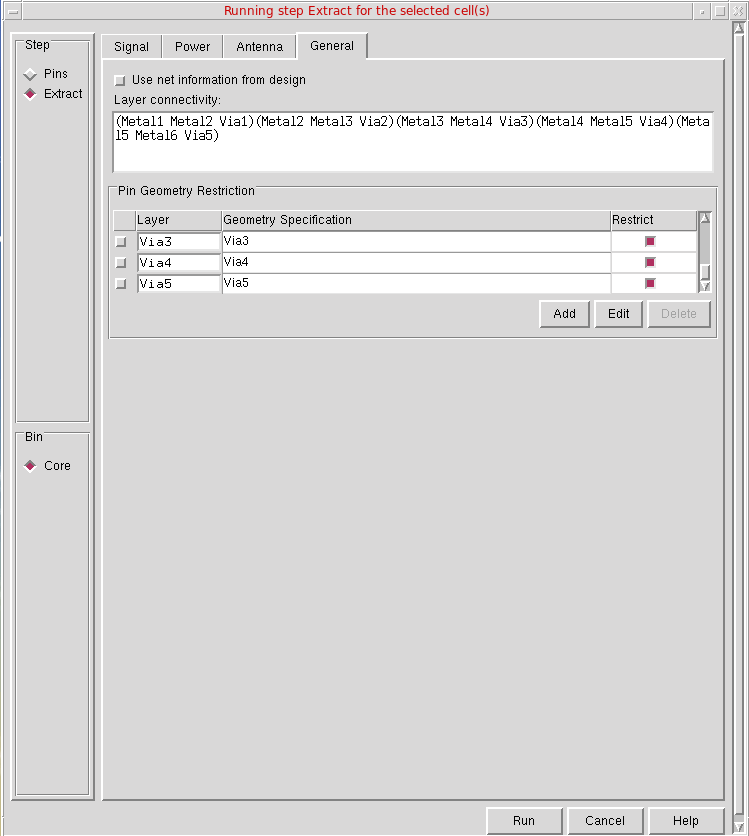
Task: Switch to the Antenna tab
Action: click(260, 47)
